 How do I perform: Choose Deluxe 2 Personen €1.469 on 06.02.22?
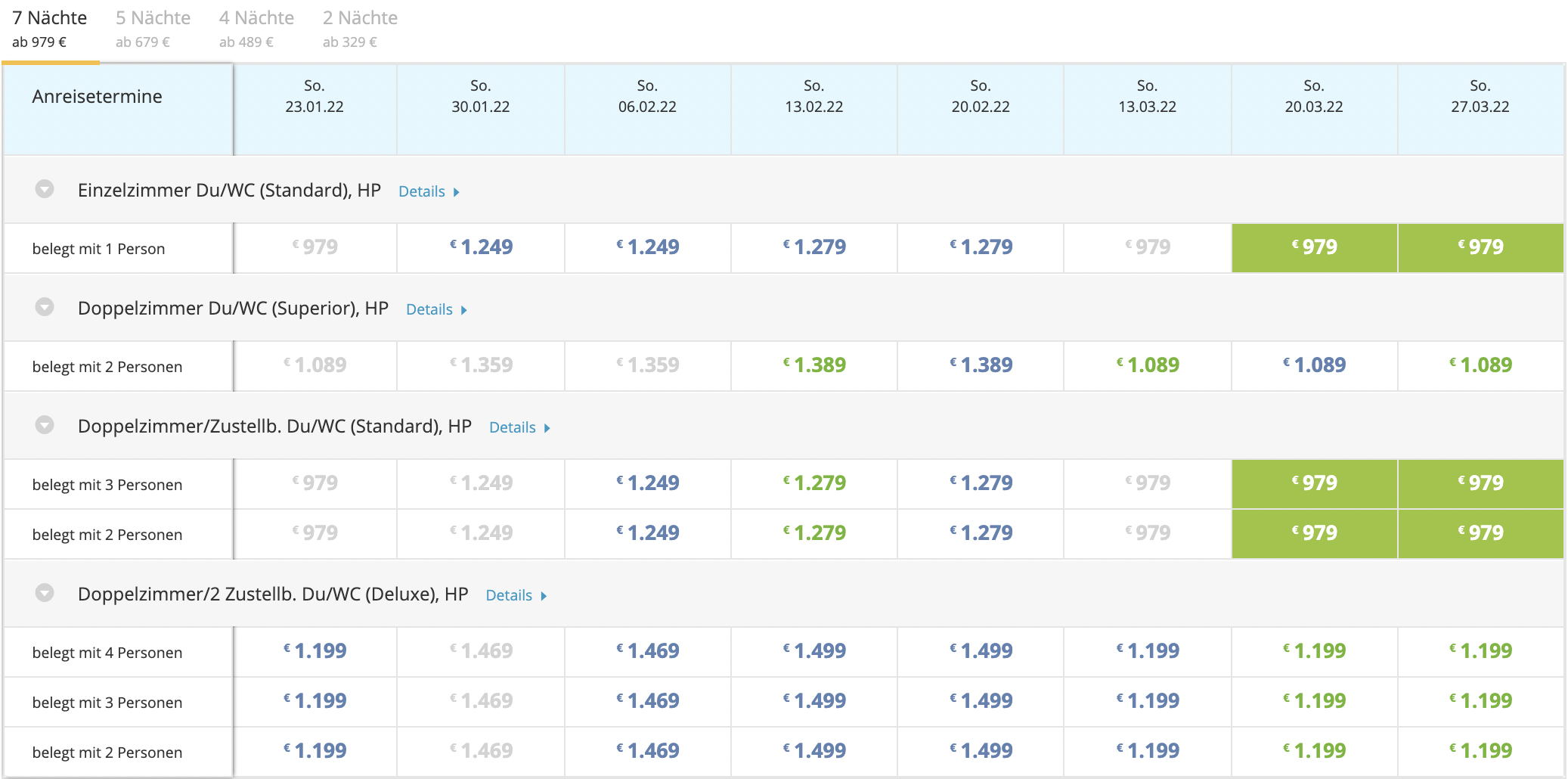(x=647, y=751)
